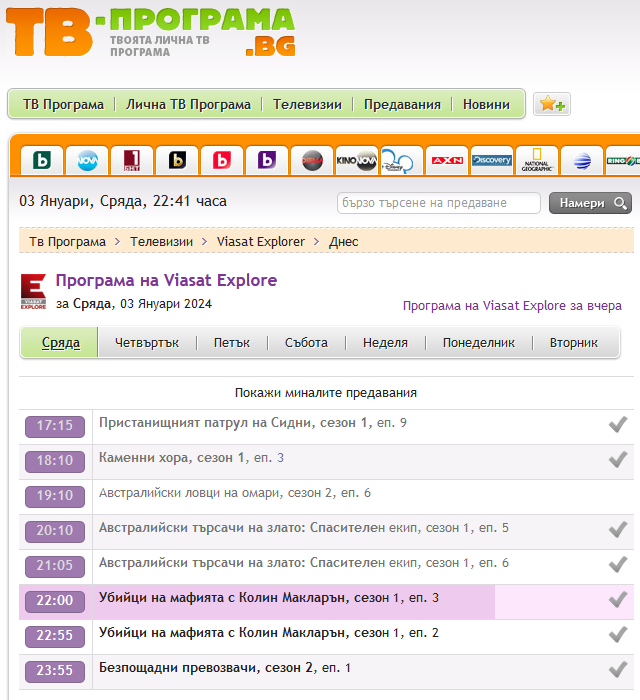Click the 22:00 time badge

point(55,601)
